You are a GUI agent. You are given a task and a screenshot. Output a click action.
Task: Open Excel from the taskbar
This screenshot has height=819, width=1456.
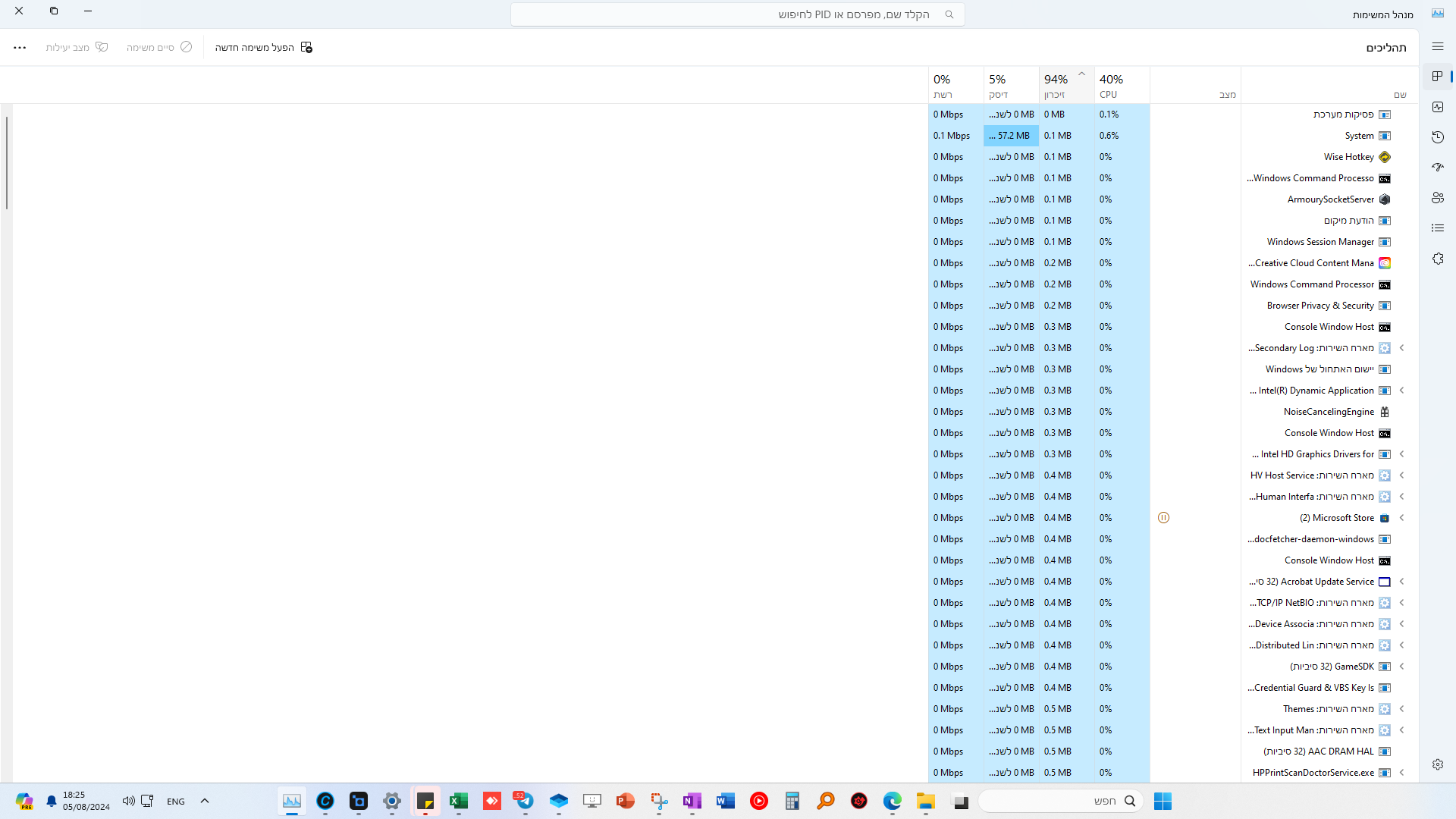coord(459,801)
